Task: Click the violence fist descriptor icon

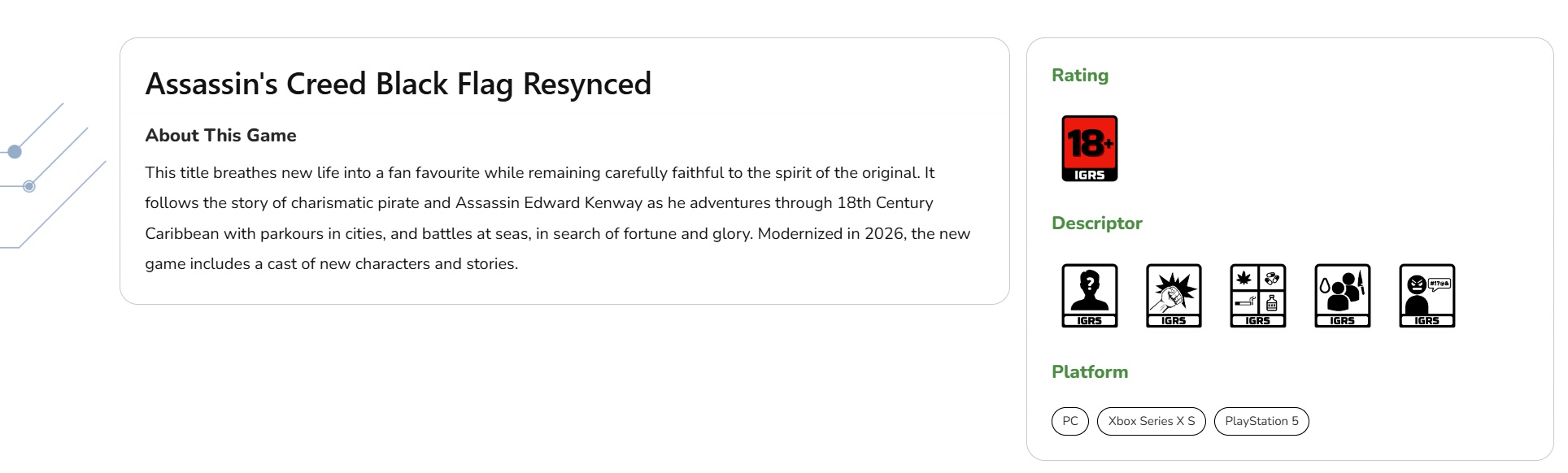Action: click(x=1173, y=295)
